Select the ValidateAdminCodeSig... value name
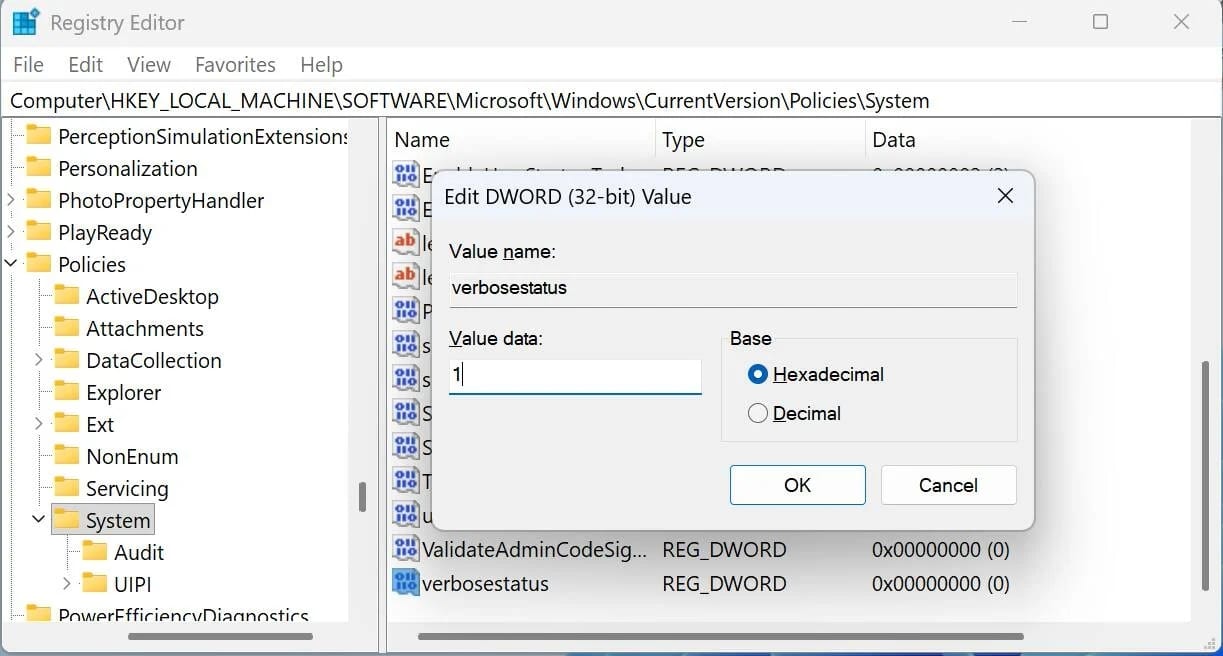1223x656 pixels. [x=534, y=549]
